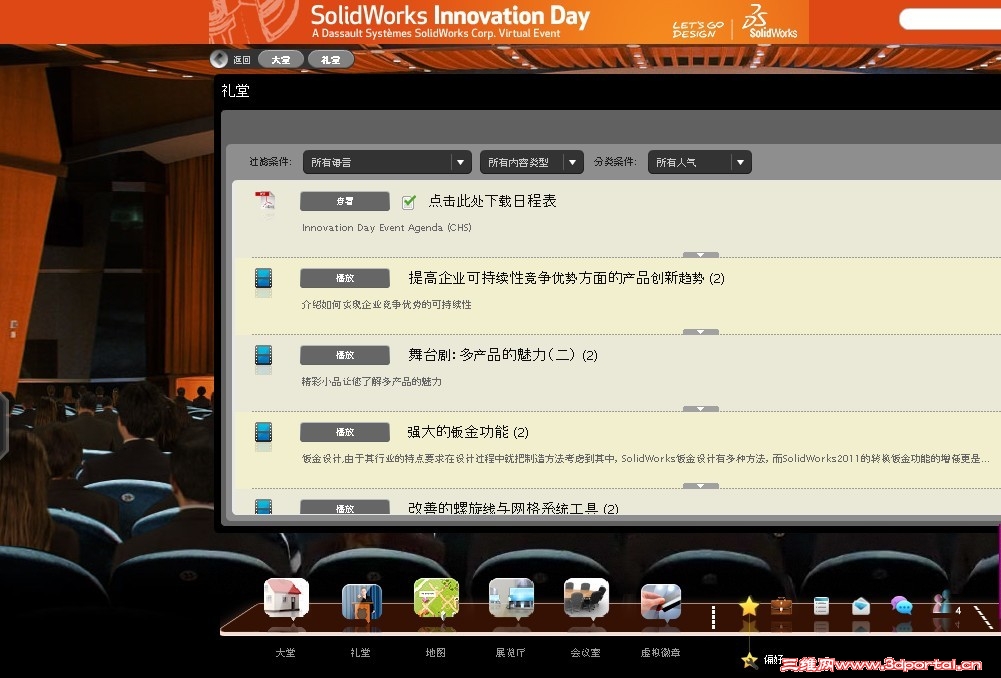The image size is (1001, 678).
Task: Expand details under 提高企业可持续性竞争优势 row
Action: click(700, 332)
